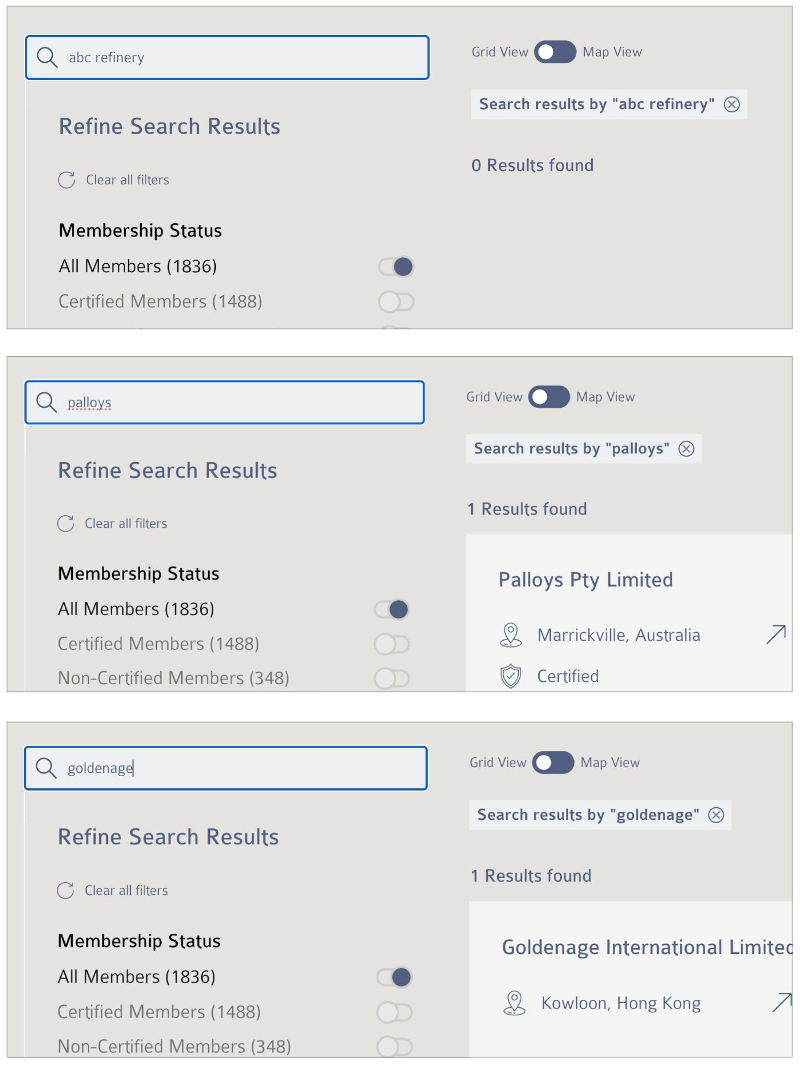Screen dimensions: 800x1065
Task: Remove the "abc refinery" search tag
Action: point(731,104)
